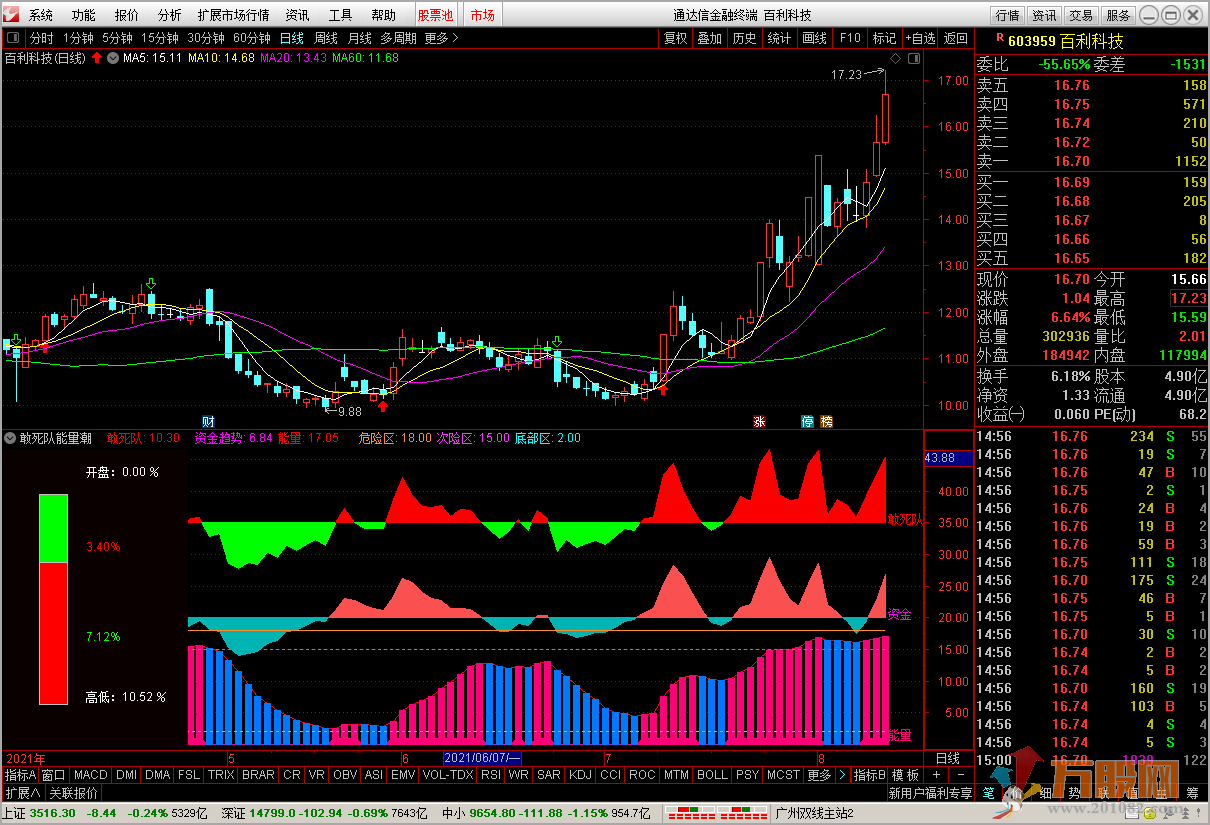Click the 交易 button in title bar
Viewport: 1210px width, 825px height.
(1081, 15)
